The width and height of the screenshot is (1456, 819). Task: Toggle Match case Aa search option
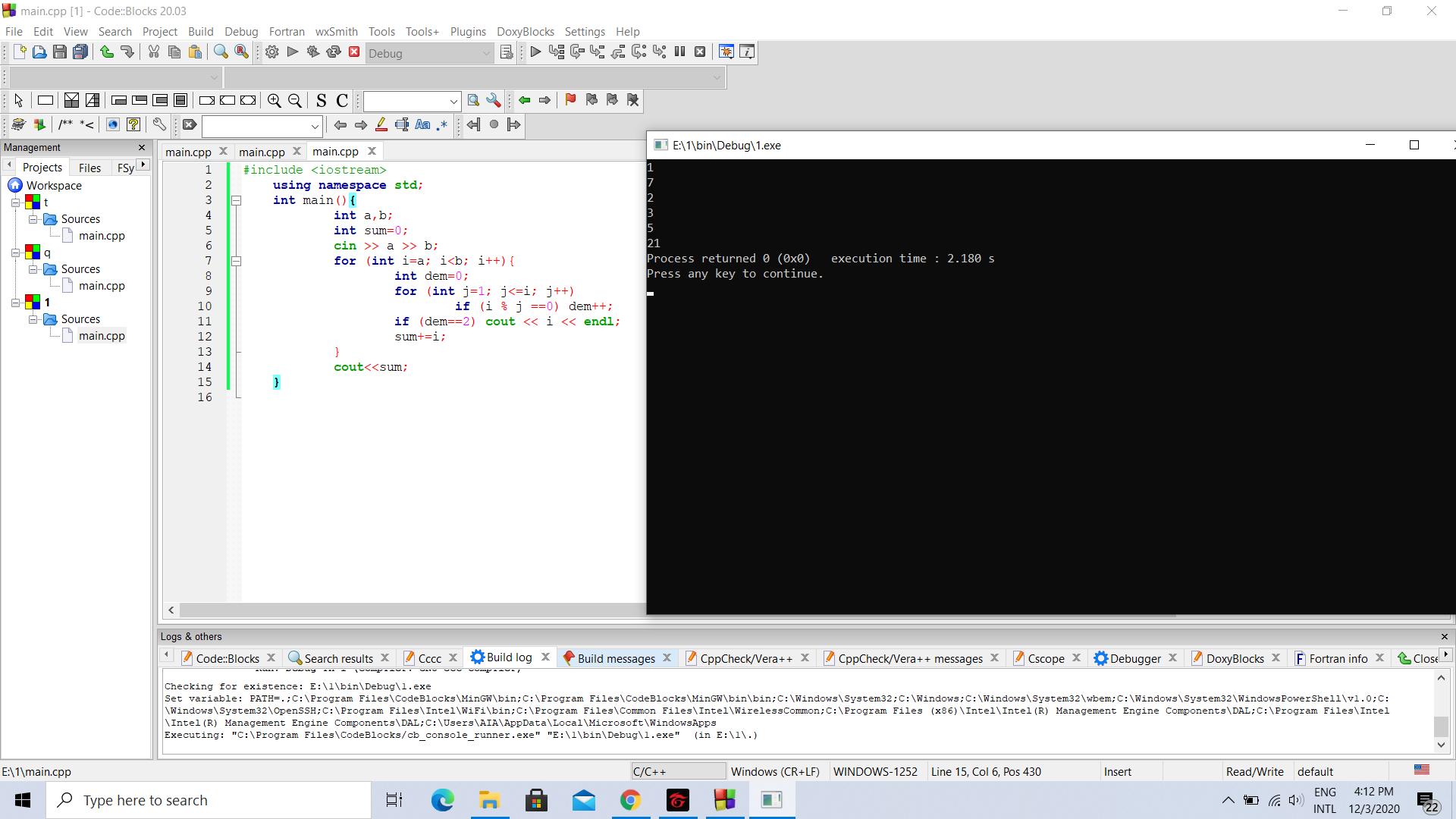coord(422,125)
